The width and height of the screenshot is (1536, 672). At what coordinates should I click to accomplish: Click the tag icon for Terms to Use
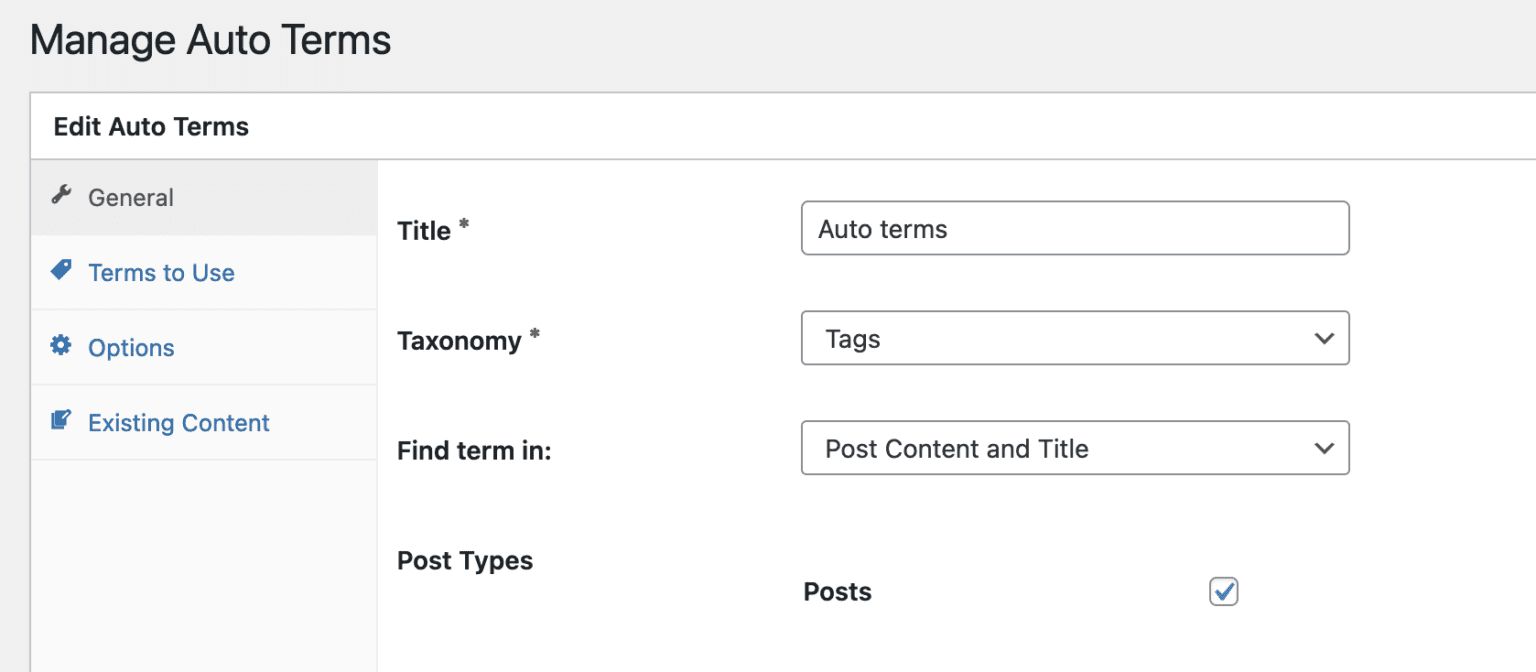tap(61, 271)
